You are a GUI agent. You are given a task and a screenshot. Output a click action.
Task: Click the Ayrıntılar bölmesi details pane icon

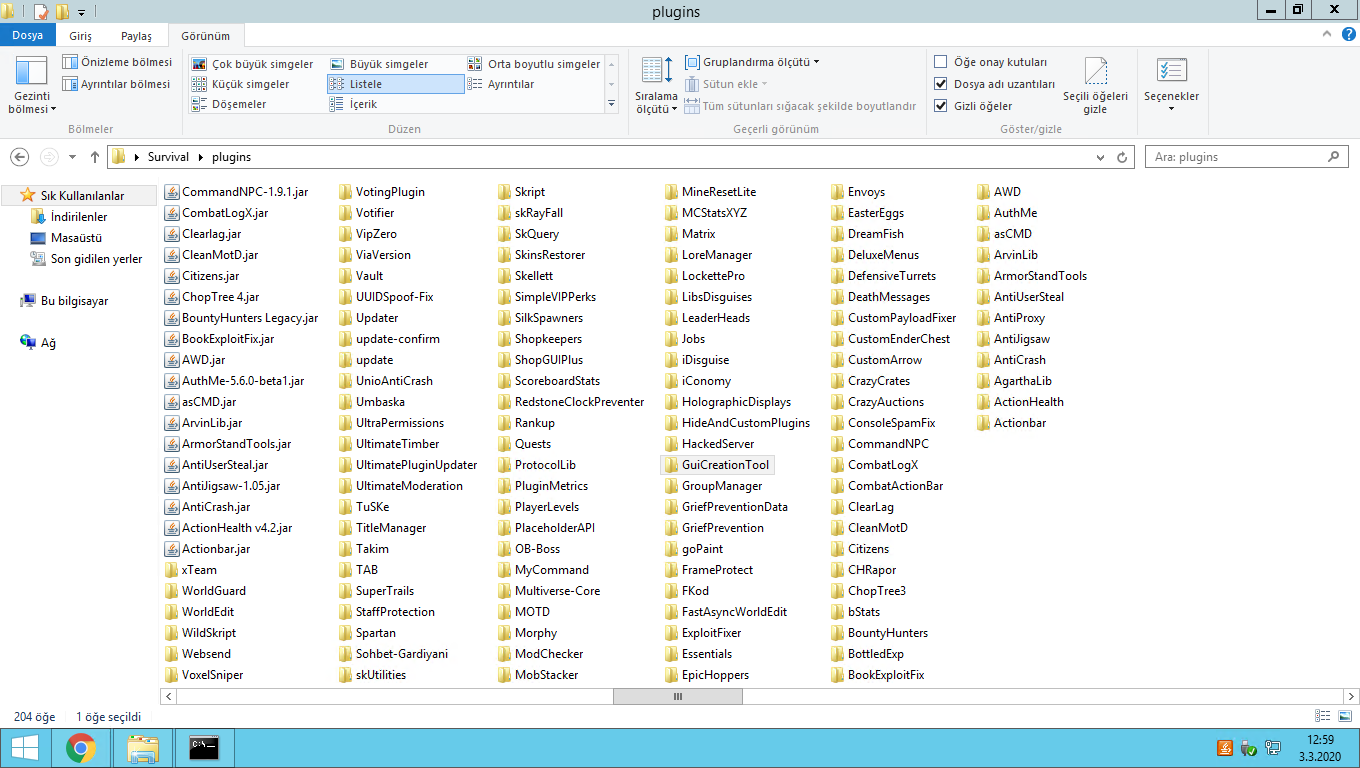70,84
